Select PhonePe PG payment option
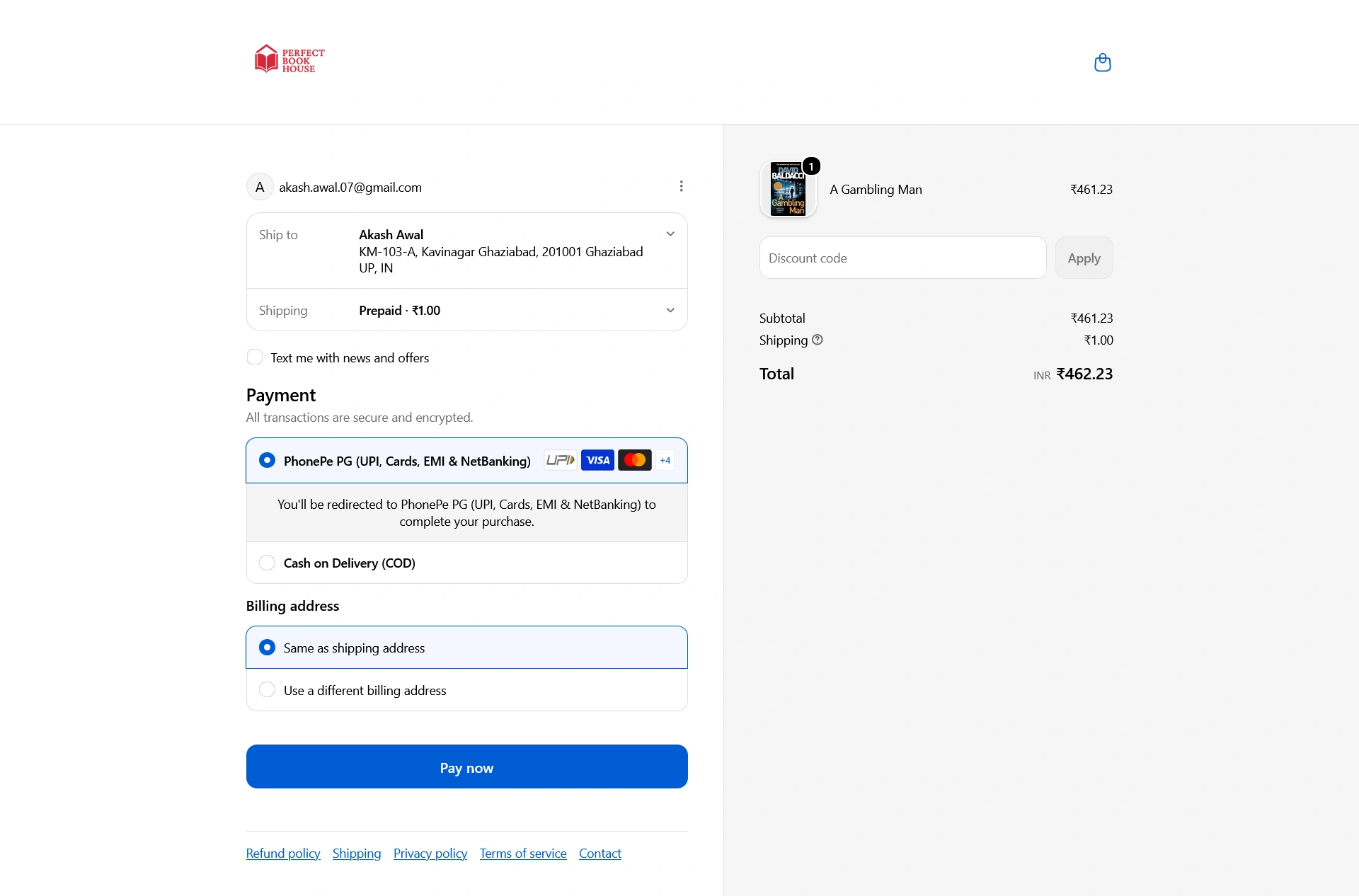 pyautogui.click(x=267, y=460)
